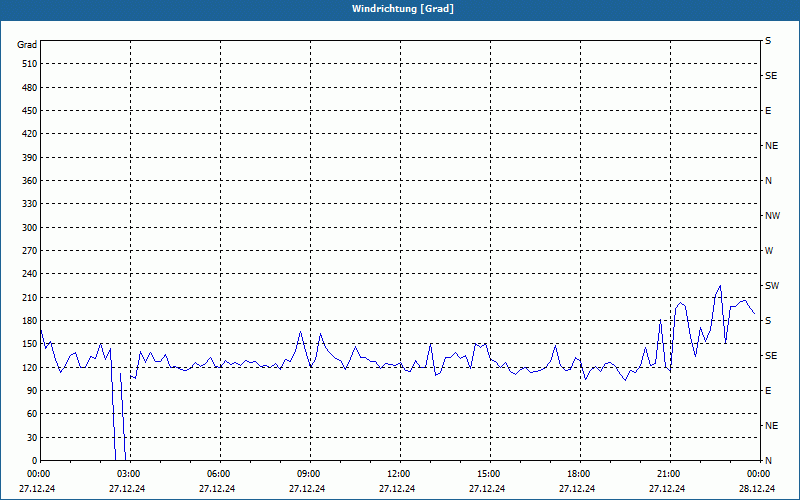Click the W compass direction label
The image size is (800, 500).
click(769, 251)
